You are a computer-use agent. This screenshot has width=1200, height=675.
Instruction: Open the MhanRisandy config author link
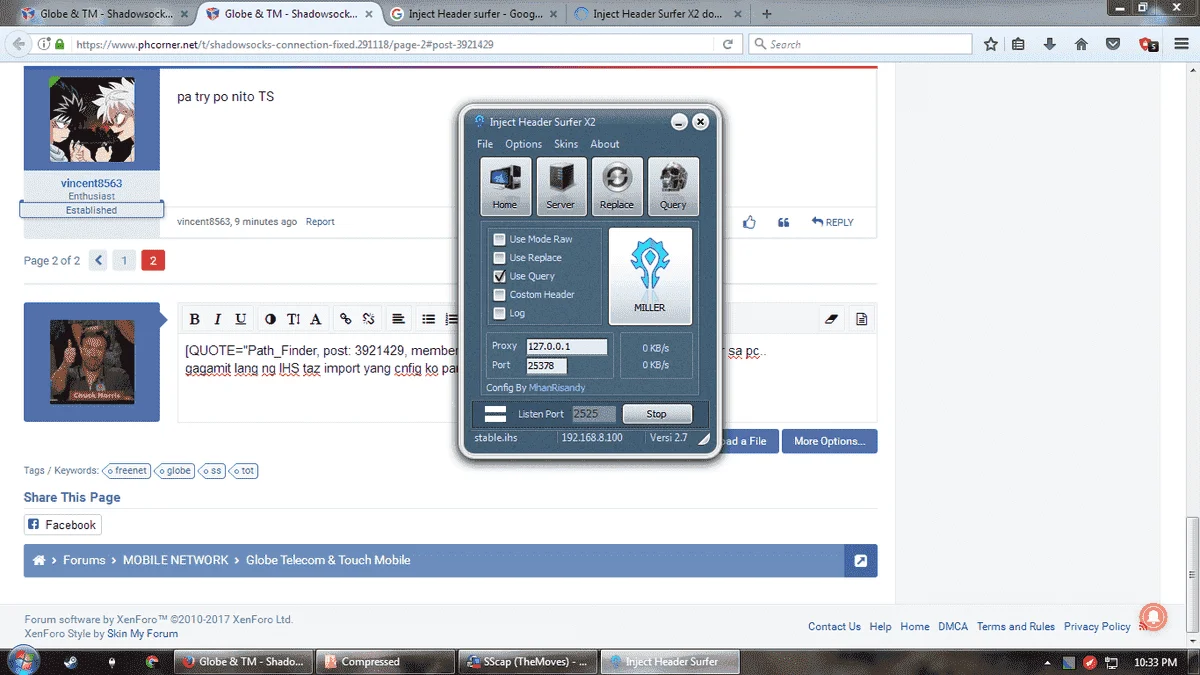[x=557, y=387]
